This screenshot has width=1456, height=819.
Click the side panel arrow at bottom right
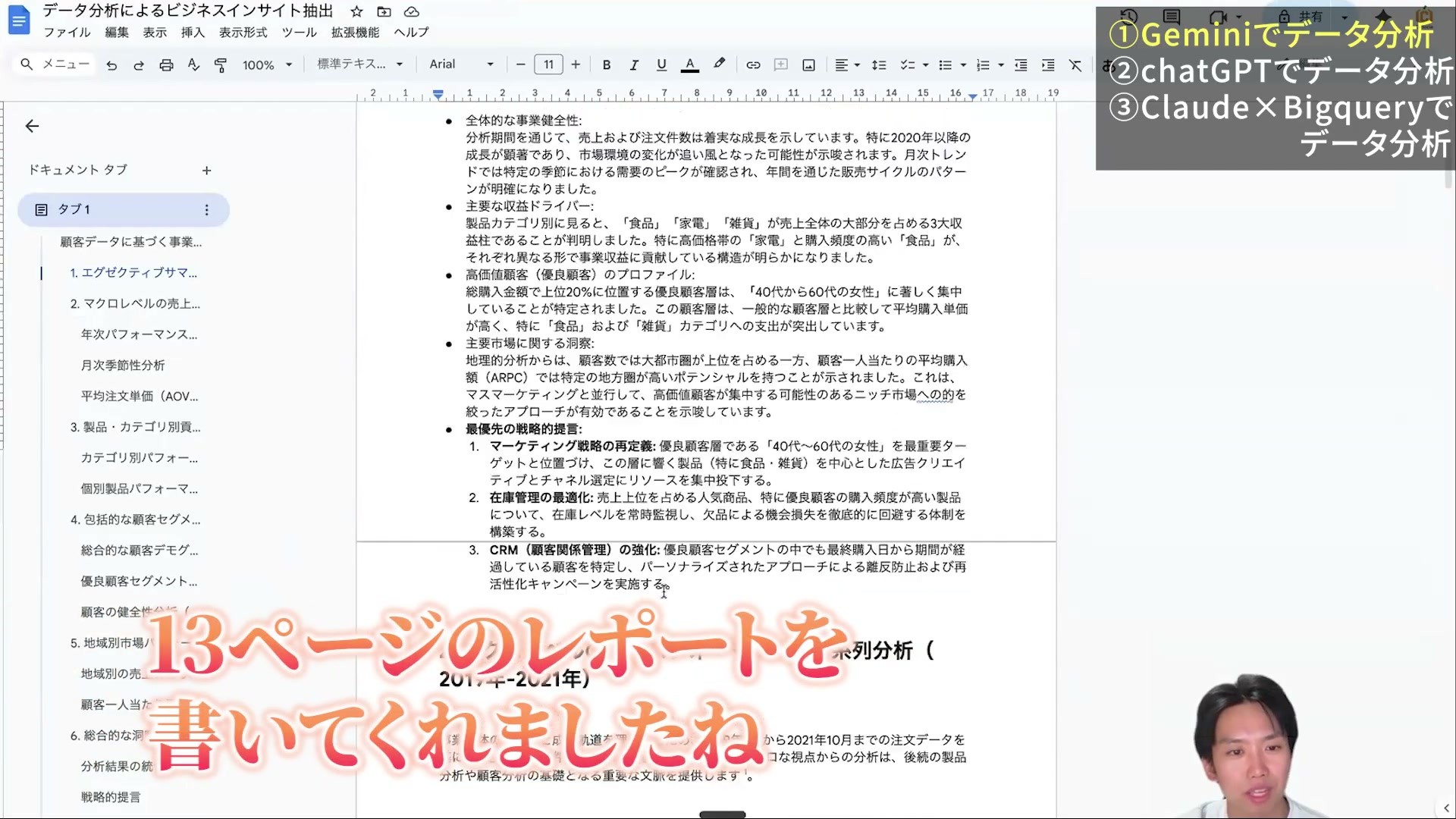(1446, 808)
